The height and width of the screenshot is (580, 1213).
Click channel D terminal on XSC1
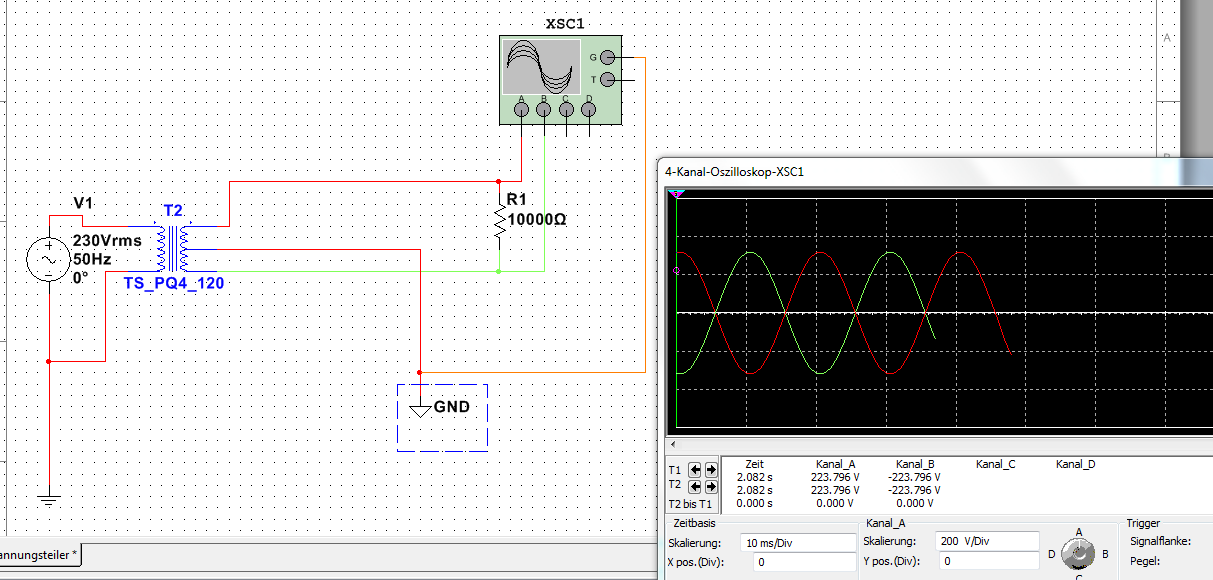pos(590,110)
